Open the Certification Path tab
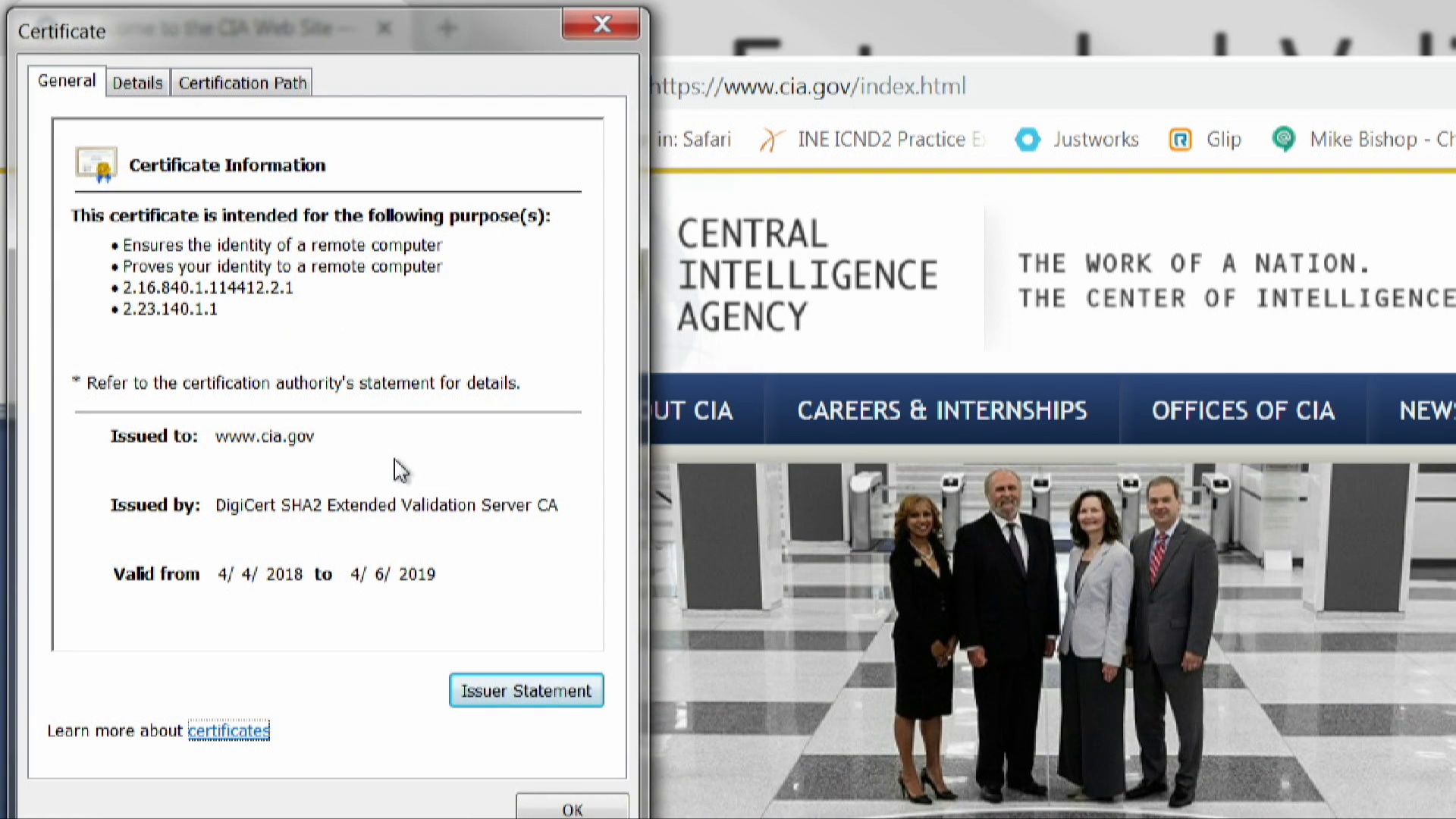This screenshot has width=1456, height=819. click(243, 83)
